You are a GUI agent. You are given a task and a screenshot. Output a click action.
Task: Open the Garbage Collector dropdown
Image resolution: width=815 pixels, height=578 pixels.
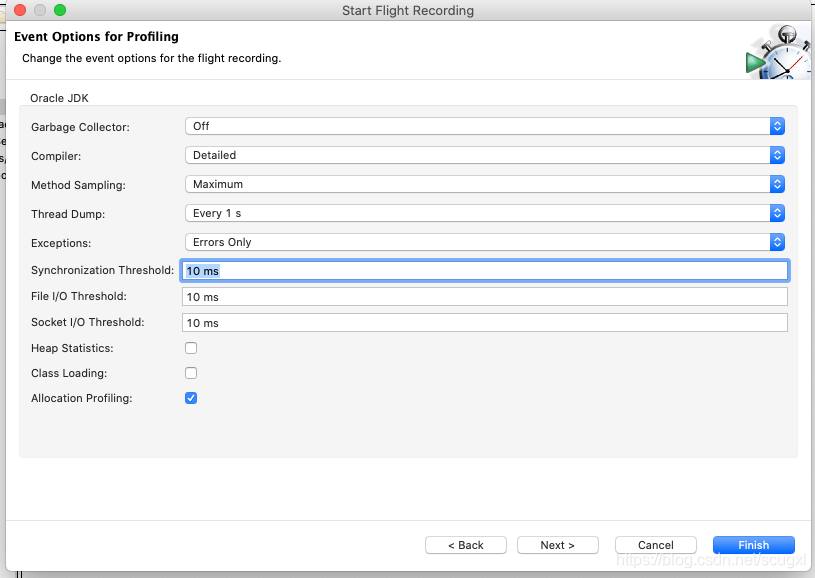point(484,126)
